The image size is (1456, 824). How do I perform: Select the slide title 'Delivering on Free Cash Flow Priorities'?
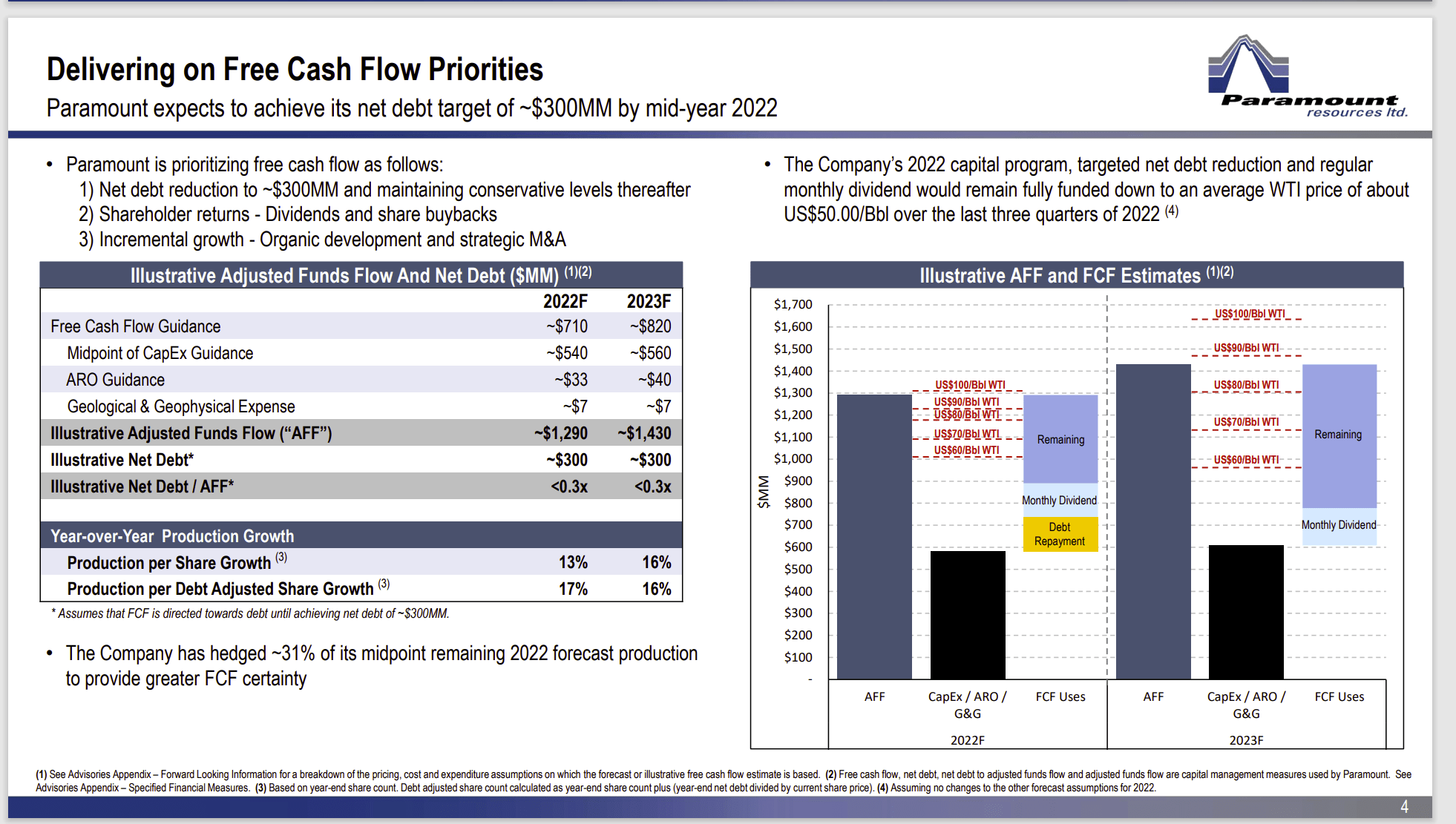pyautogui.click(x=295, y=70)
